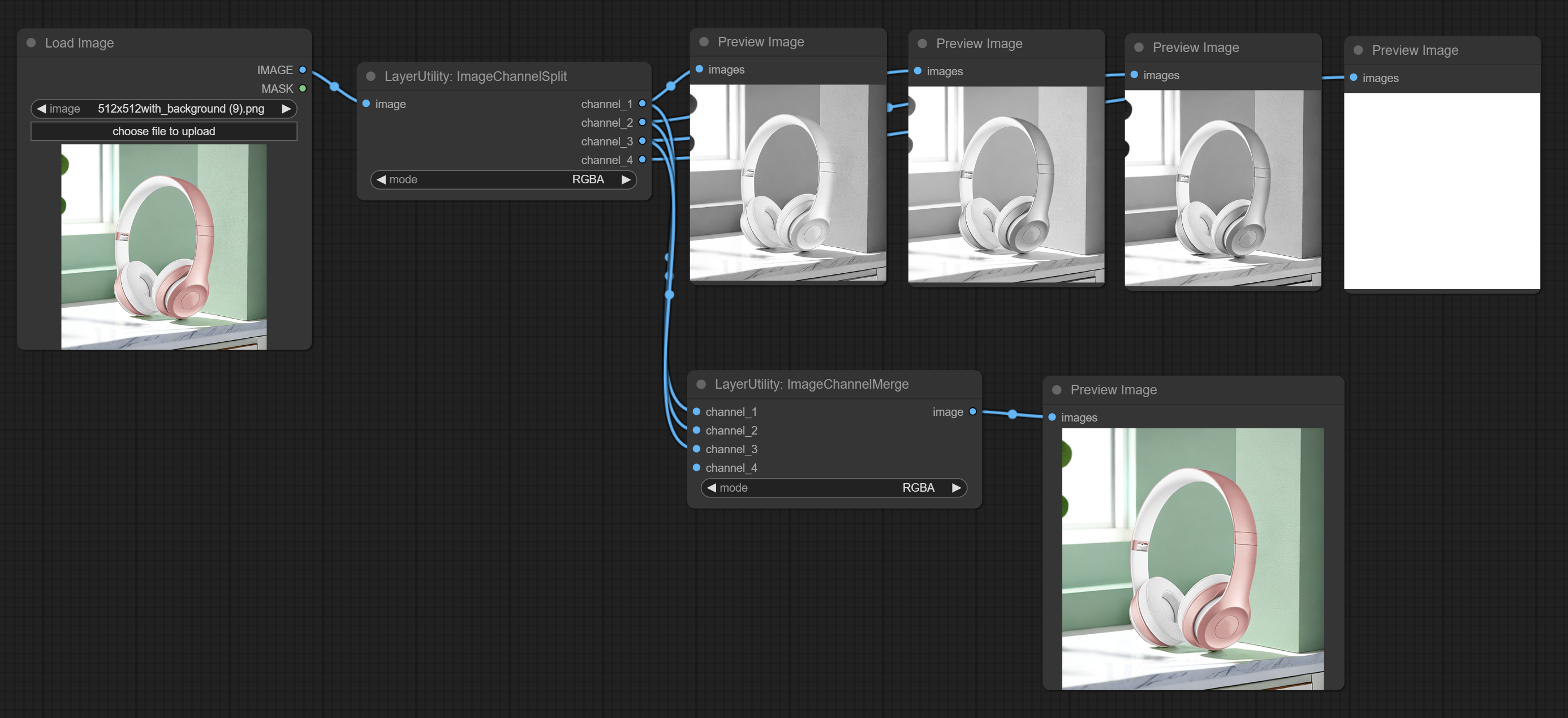Click channel_4 output port on ImageChannelSplit

(642, 160)
